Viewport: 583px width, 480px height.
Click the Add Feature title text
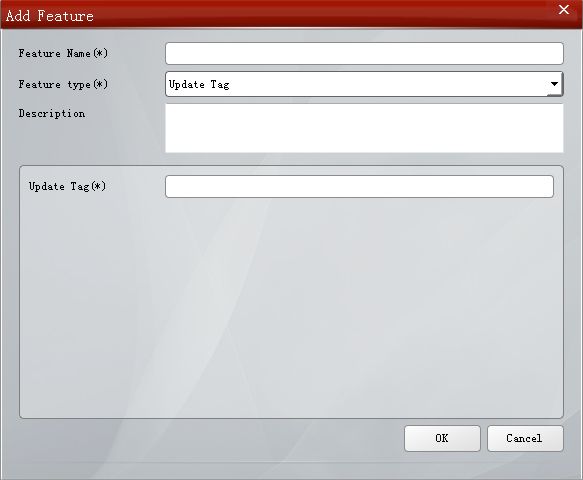coord(49,16)
